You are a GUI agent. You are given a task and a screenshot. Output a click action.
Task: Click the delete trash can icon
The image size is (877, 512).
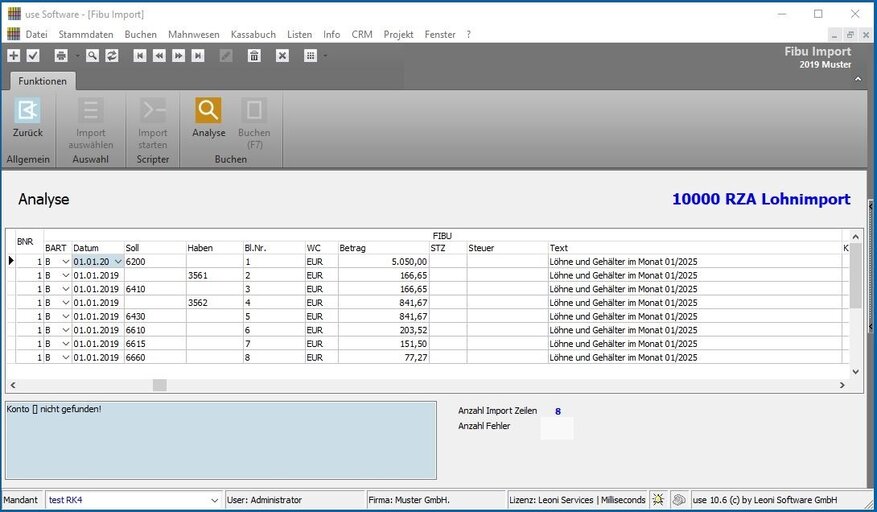pos(254,56)
